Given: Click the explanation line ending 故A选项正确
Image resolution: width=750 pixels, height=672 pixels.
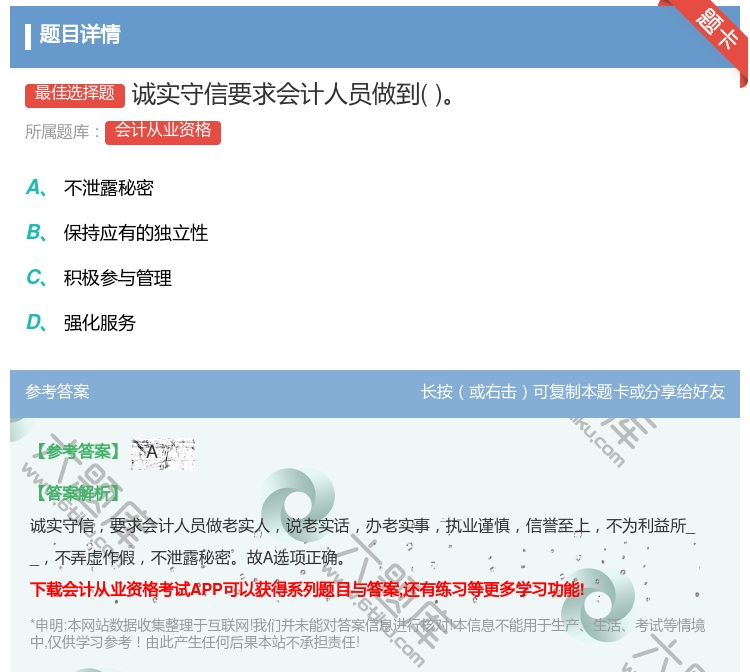Looking at the screenshot, I should [x=187, y=557].
